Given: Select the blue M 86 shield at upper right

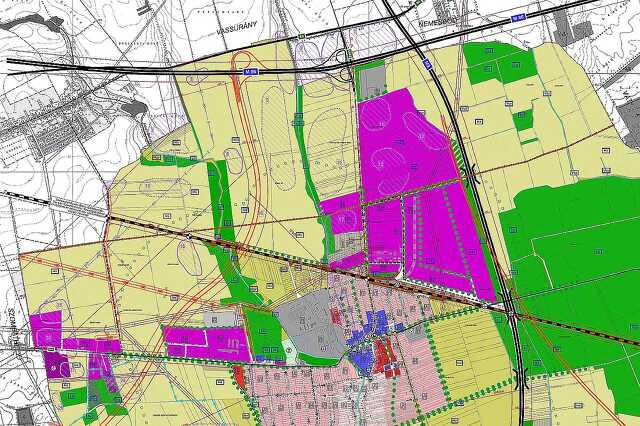Looking at the screenshot, I should pos(518,19).
